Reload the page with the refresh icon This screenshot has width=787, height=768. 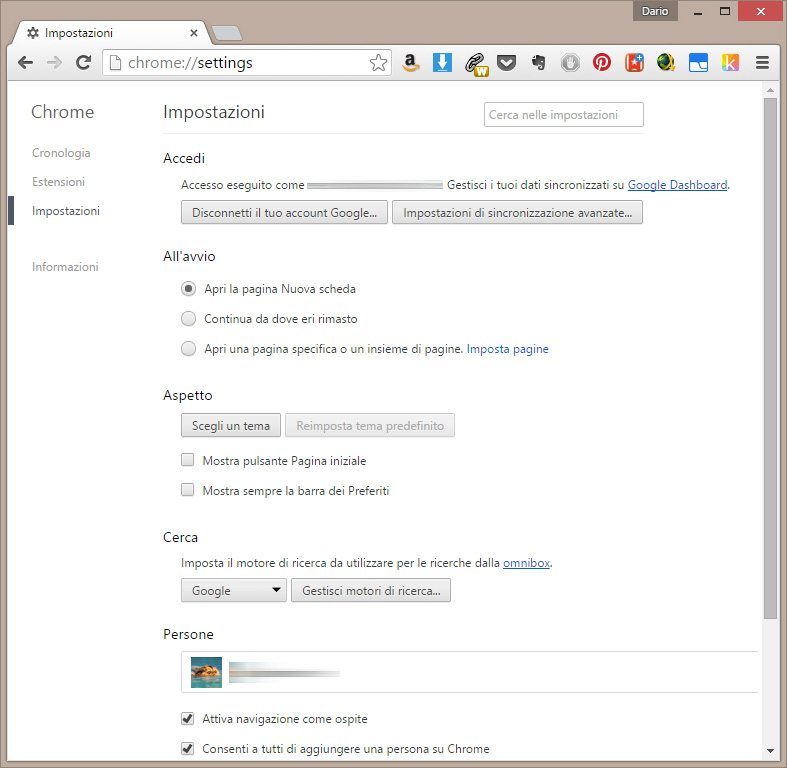click(x=84, y=63)
